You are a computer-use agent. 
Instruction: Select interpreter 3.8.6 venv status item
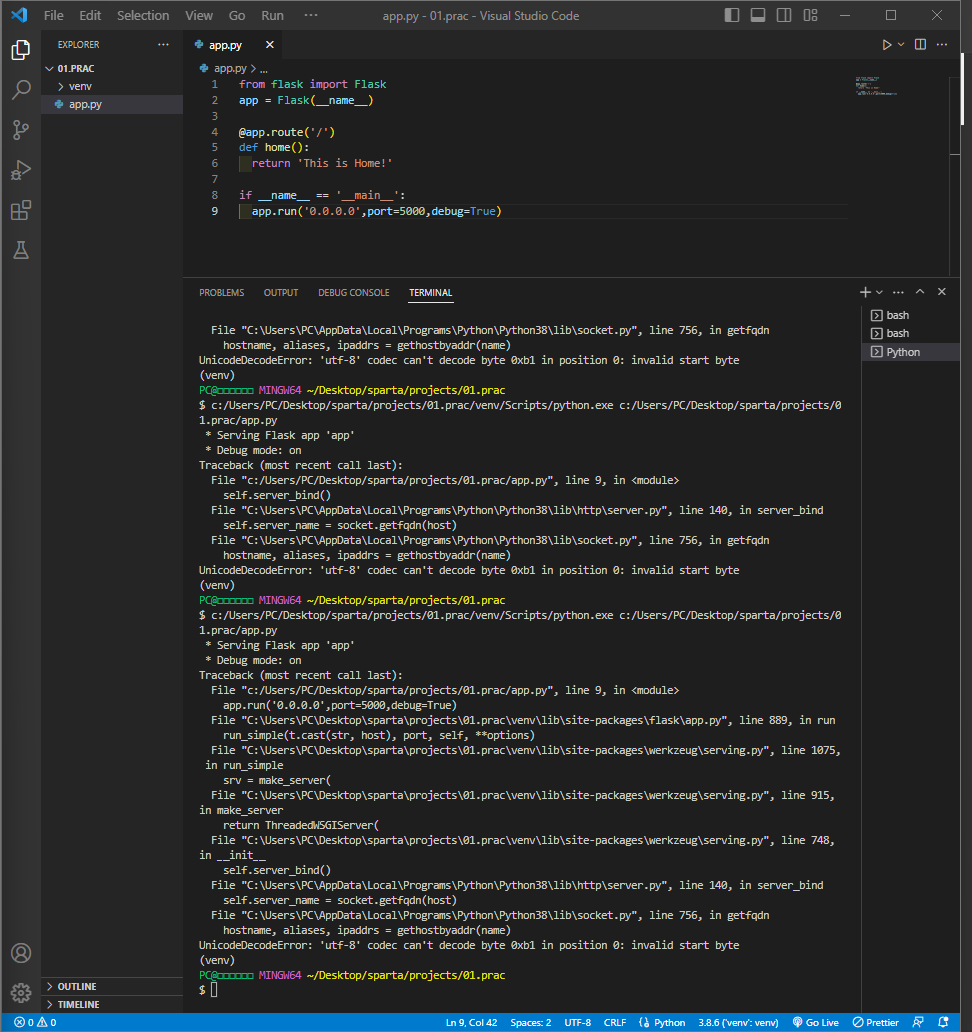coord(738,1022)
